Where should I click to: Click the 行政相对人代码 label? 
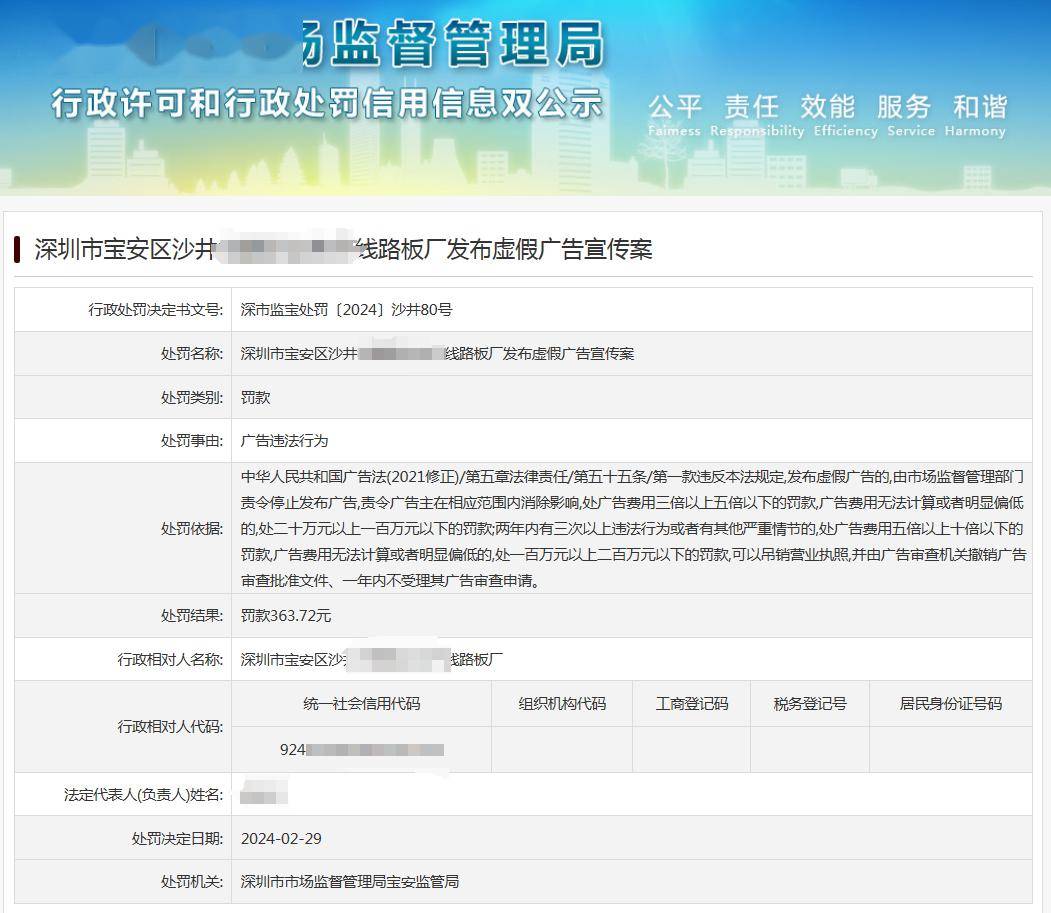170,727
